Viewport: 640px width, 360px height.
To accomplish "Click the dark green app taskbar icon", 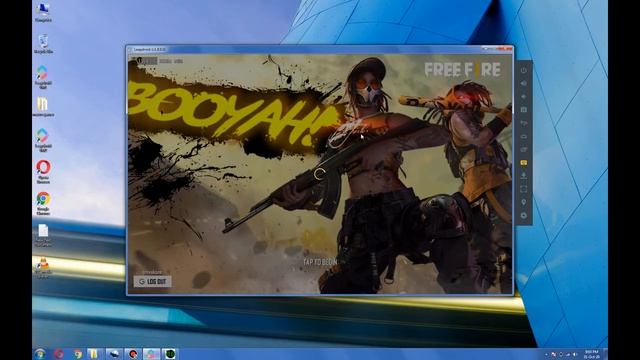I will (x=169, y=354).
